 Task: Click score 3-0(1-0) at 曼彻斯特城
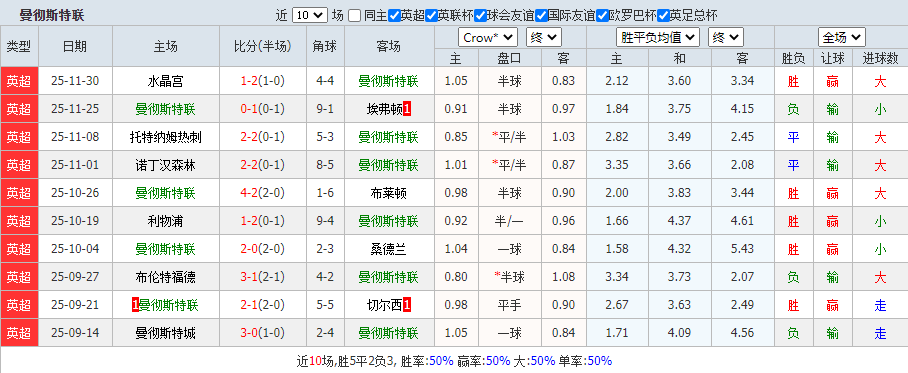point(263,333)
